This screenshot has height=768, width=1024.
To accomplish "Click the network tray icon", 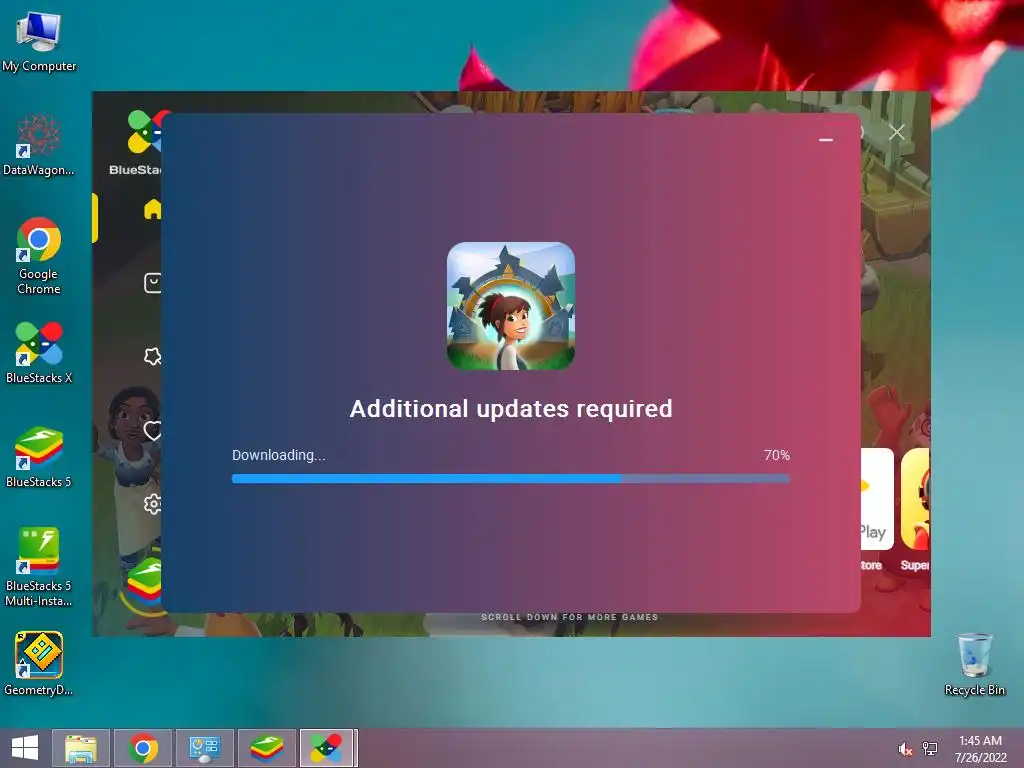I will pyautogui.click(x=929, y=749).
